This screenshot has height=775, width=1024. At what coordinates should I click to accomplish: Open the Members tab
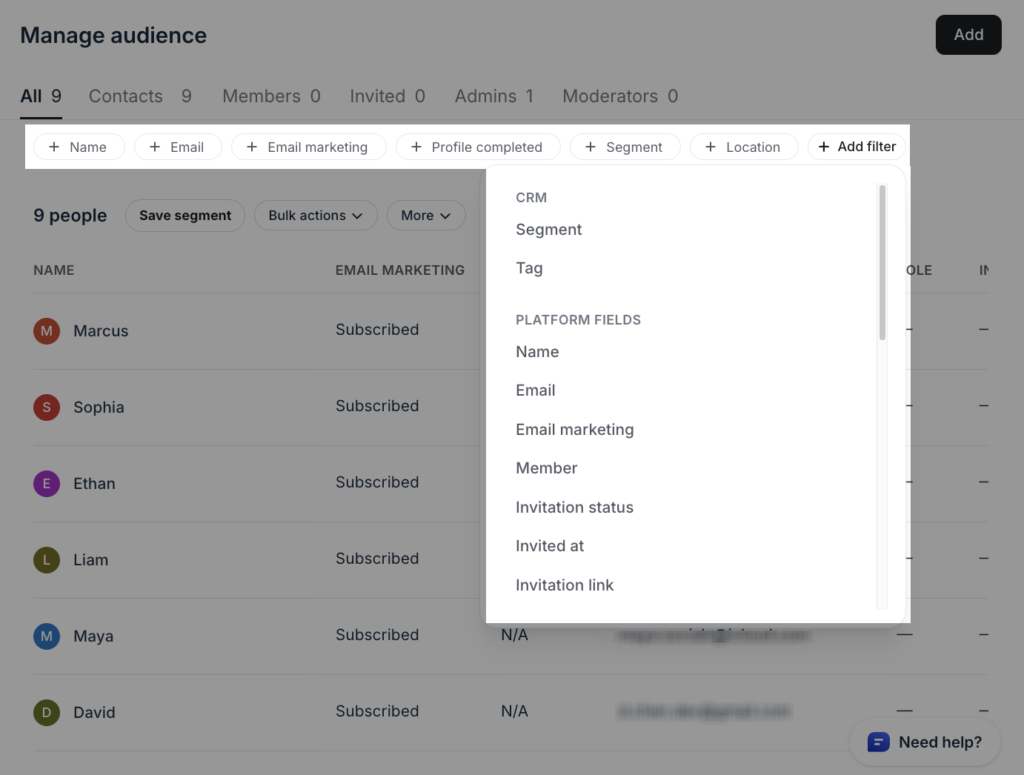click(x=271, y=96)
